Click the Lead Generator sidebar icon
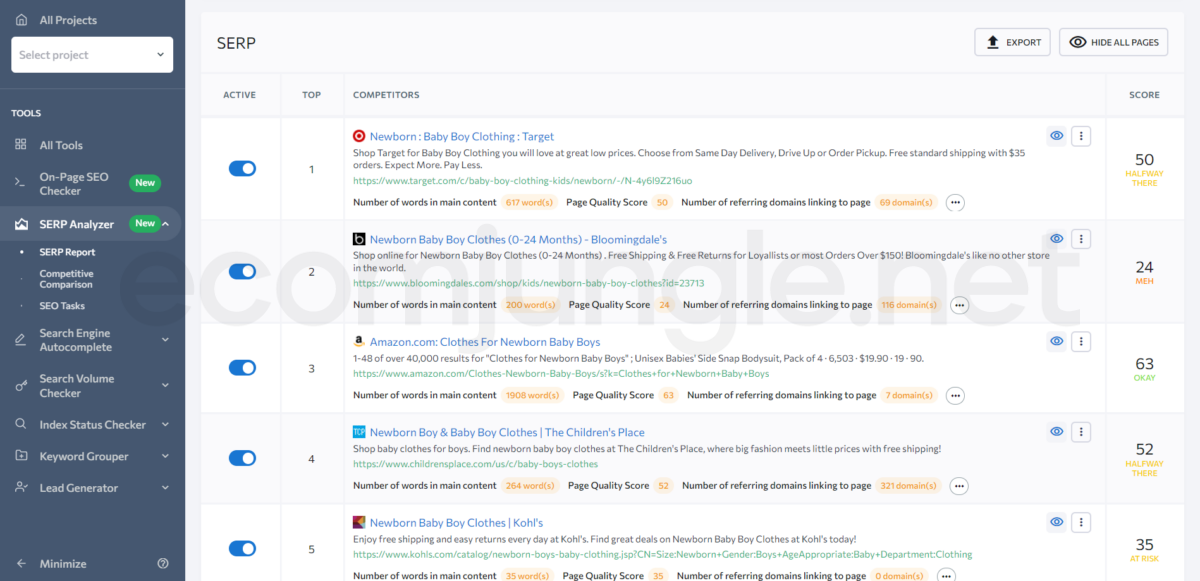1200x581 pixels. click(x=21, y=488)
